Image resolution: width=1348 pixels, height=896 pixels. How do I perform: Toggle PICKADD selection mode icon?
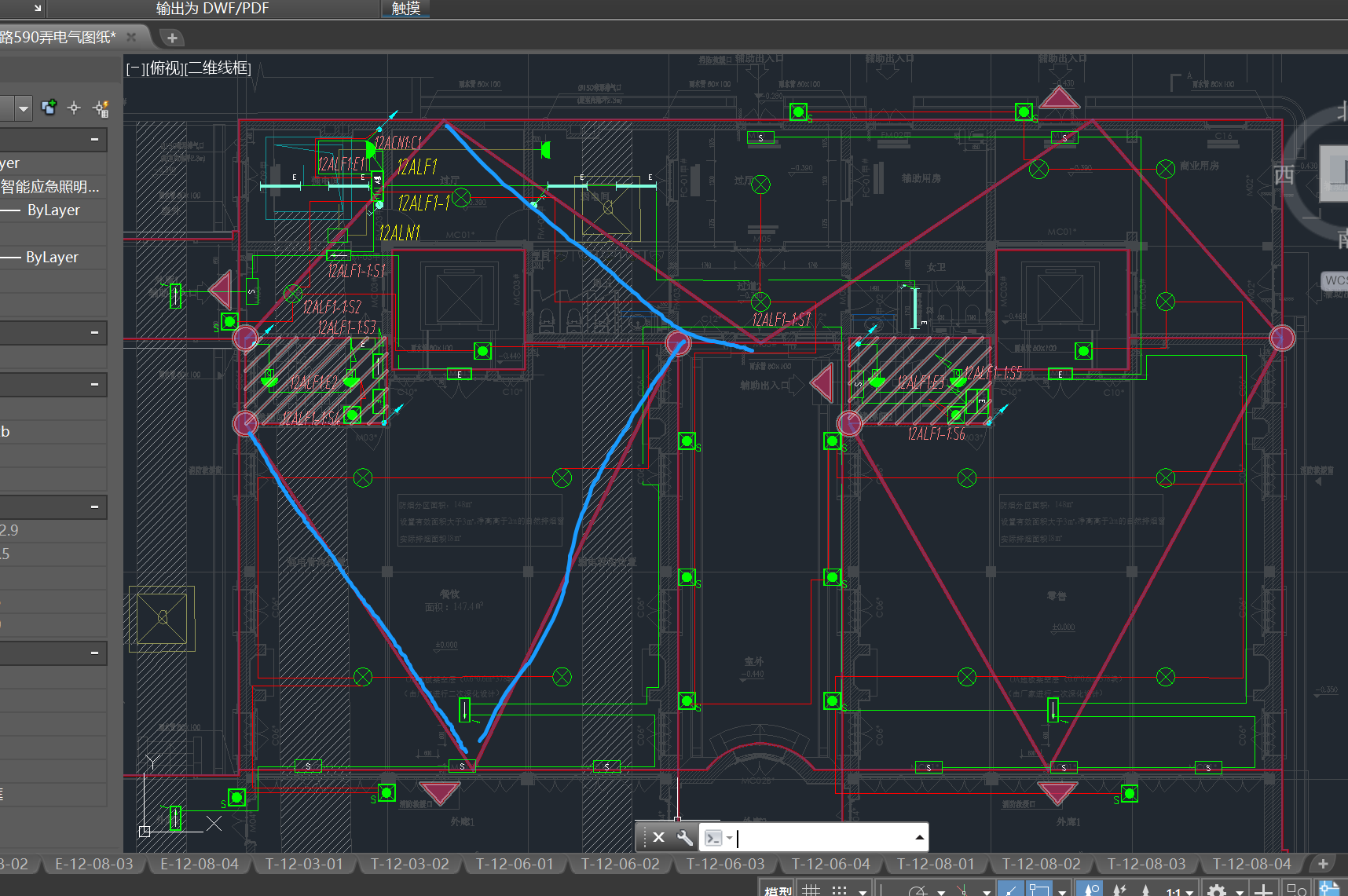[49, 108]
